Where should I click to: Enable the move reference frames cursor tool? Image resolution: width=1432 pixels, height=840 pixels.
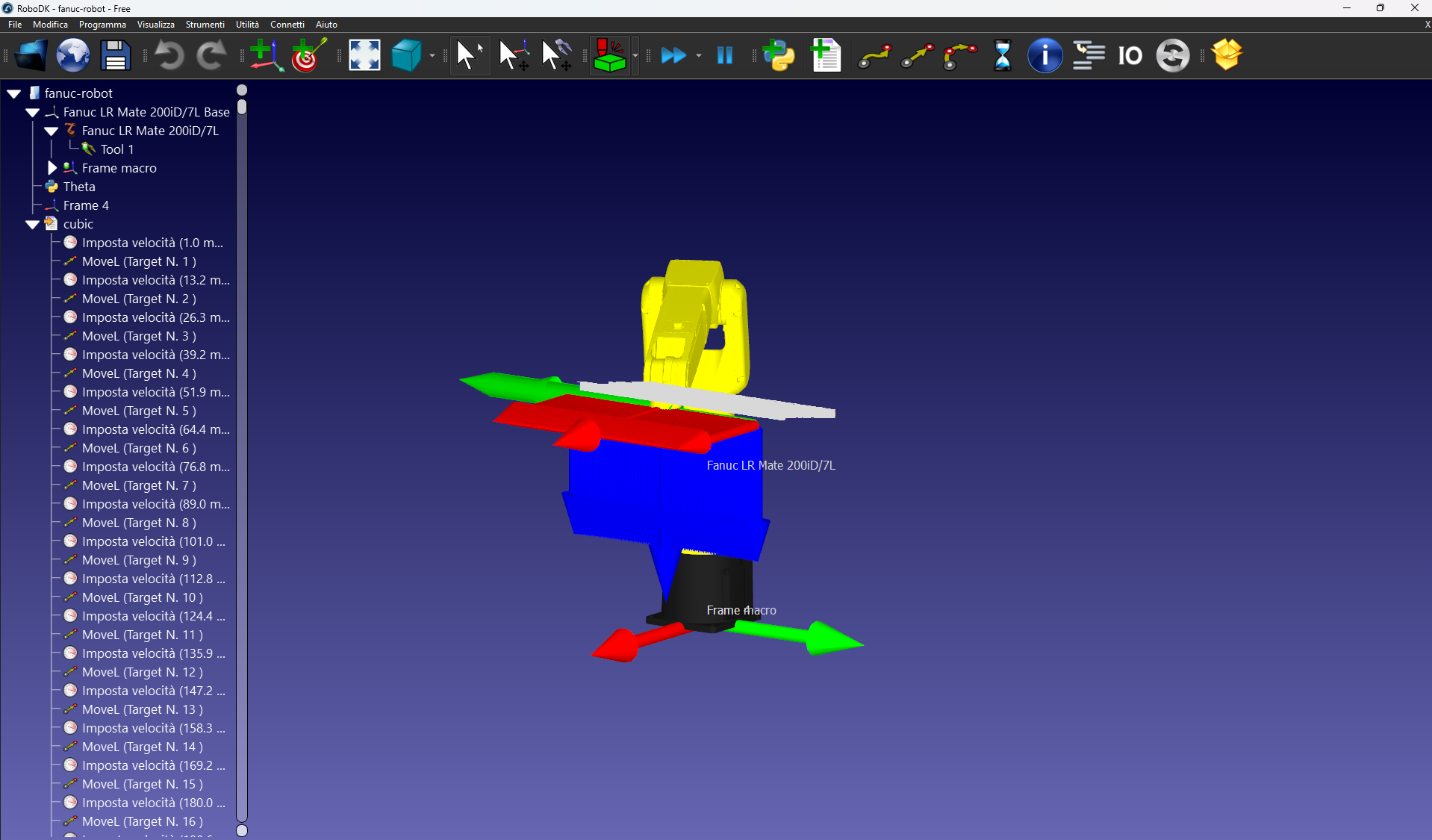pos(514,55)
